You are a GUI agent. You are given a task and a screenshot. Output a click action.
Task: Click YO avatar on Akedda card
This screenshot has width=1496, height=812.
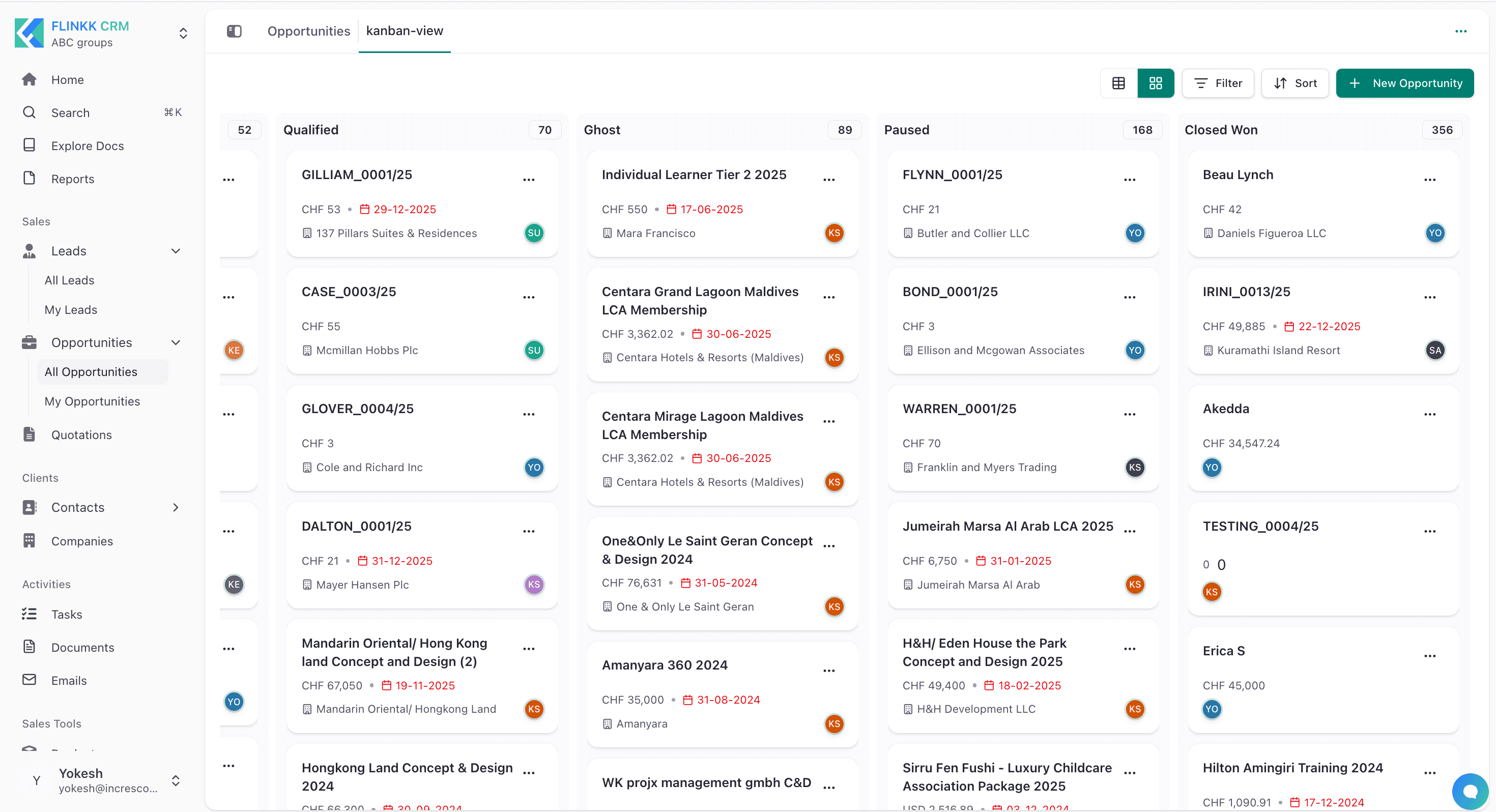pyautogui.click(x=1212, y=468)
